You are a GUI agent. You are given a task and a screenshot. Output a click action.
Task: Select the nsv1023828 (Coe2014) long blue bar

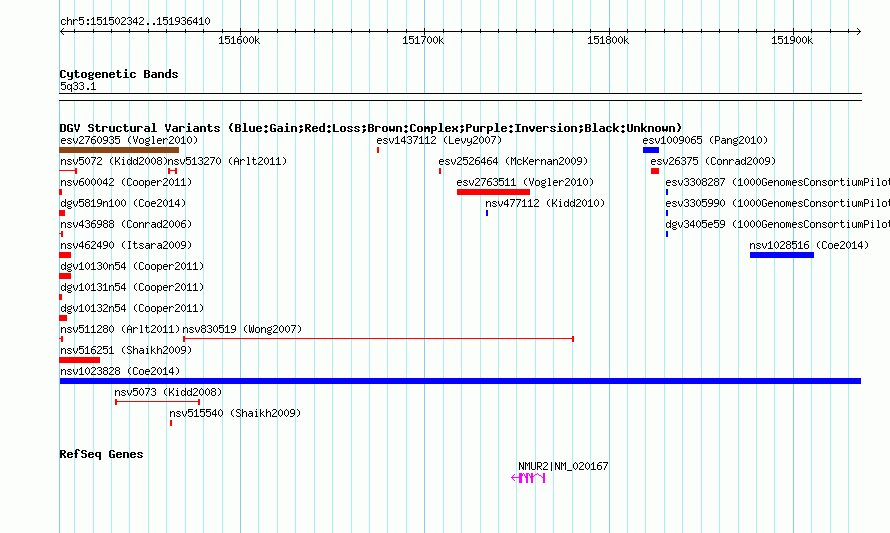(x=460, y=381)
